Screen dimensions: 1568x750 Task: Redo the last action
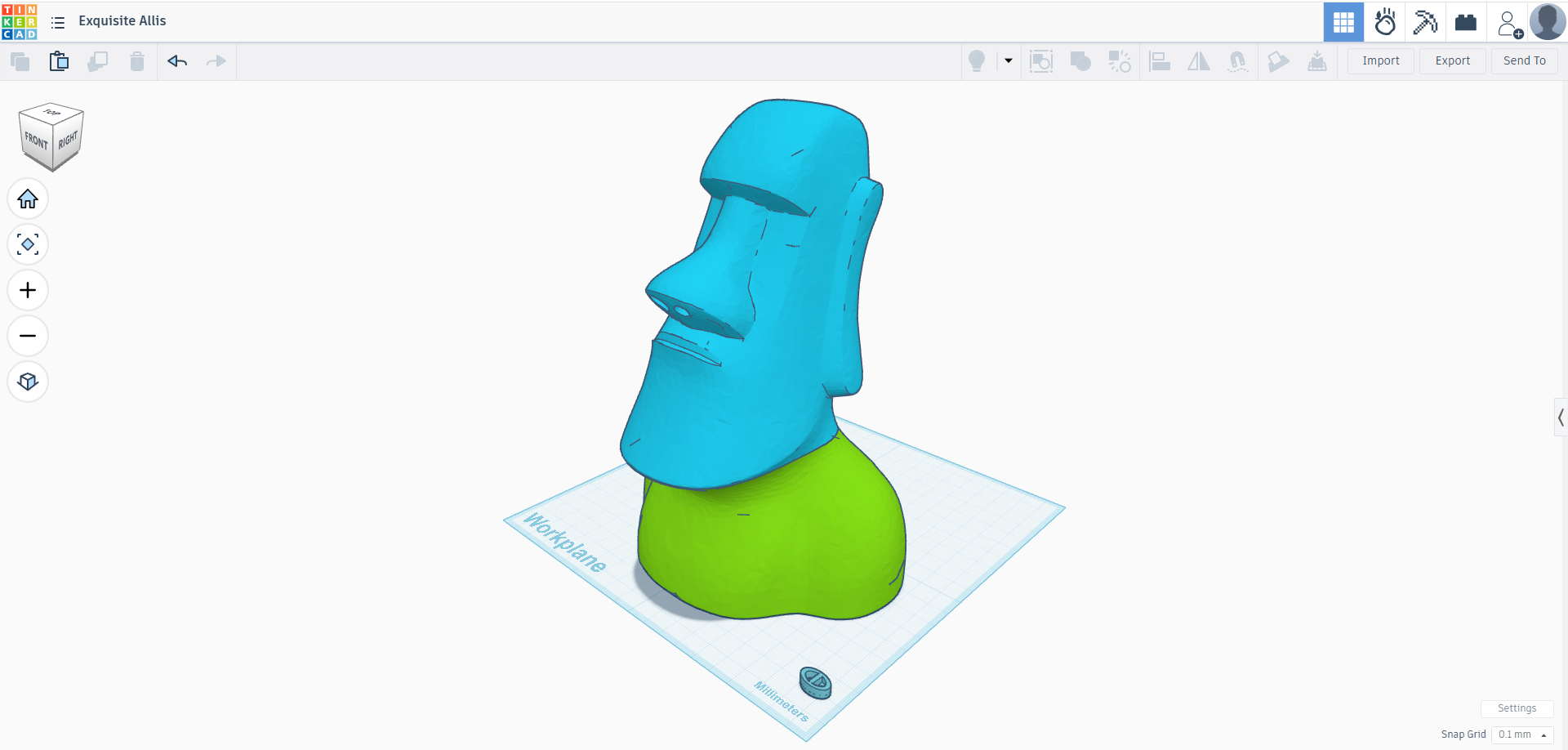click(216, 61)
